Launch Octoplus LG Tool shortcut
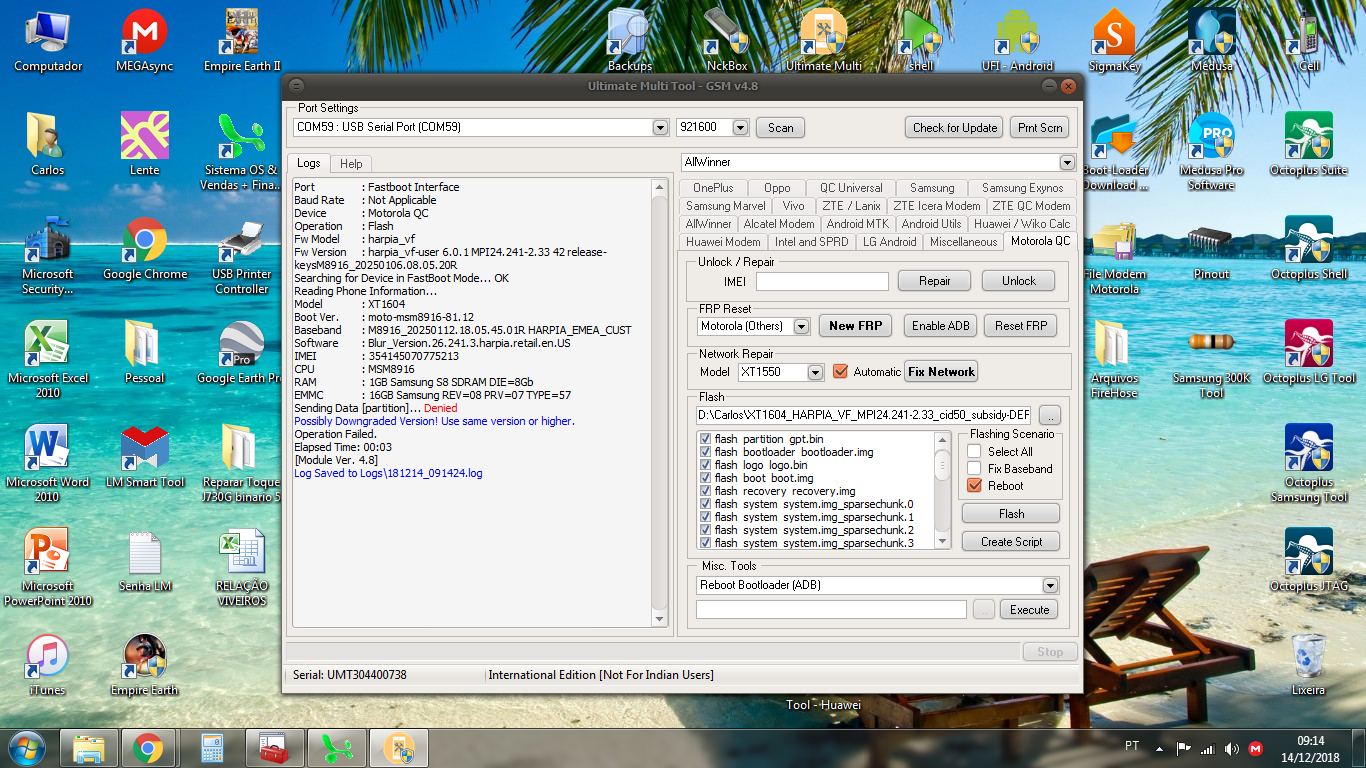The height and width of the screenshot is (768, 1366). (1309, 353)
